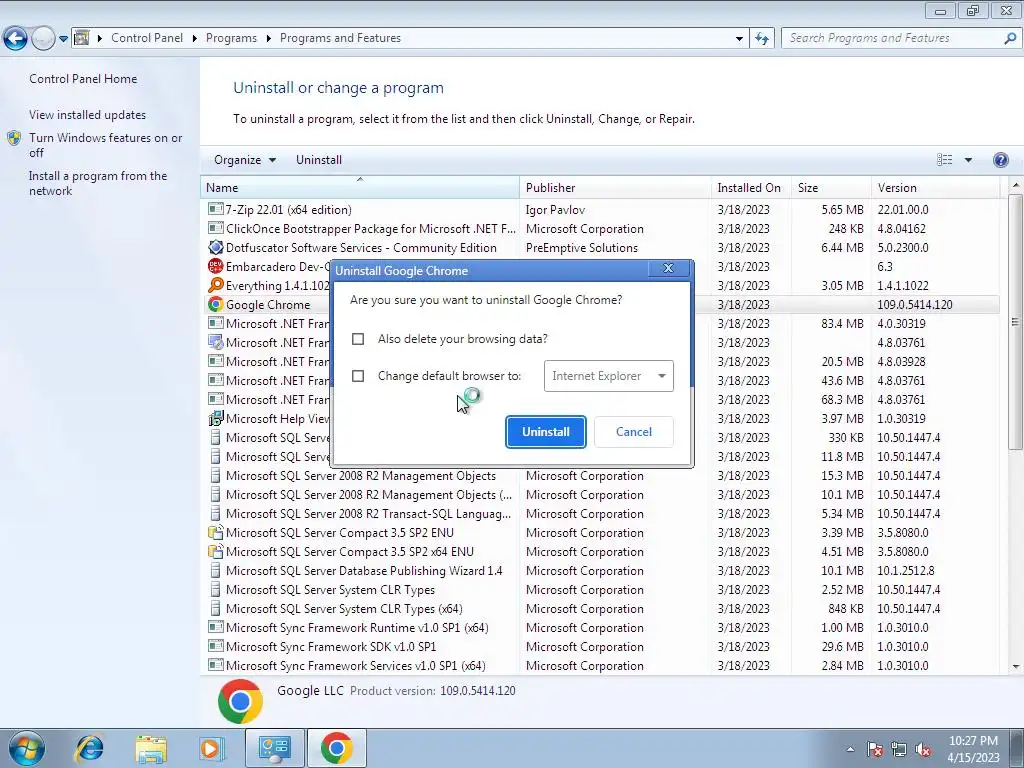
Task: Launch Internet Explorer from taskbar
Action: tap(89, 748)
